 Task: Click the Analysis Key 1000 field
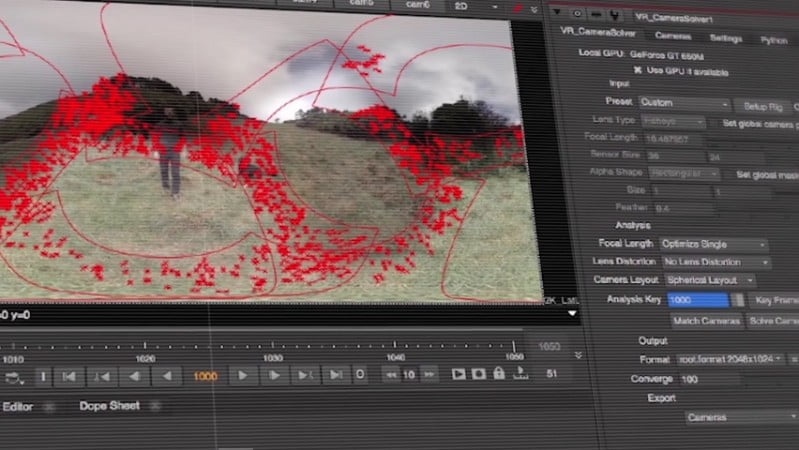(x=698, y=300)
